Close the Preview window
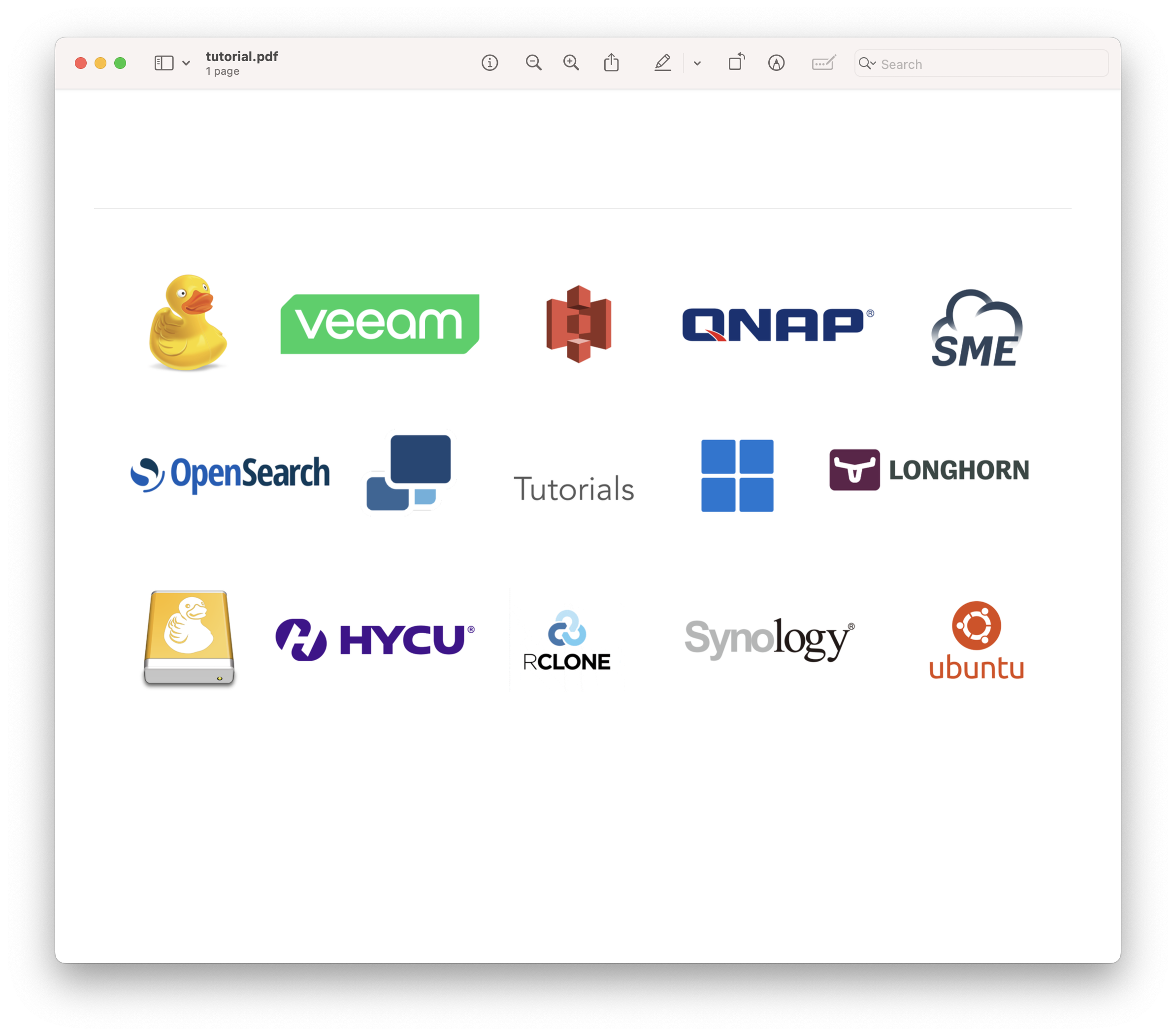Screen dimensions: 1176x1036 (x=81, y=63)
